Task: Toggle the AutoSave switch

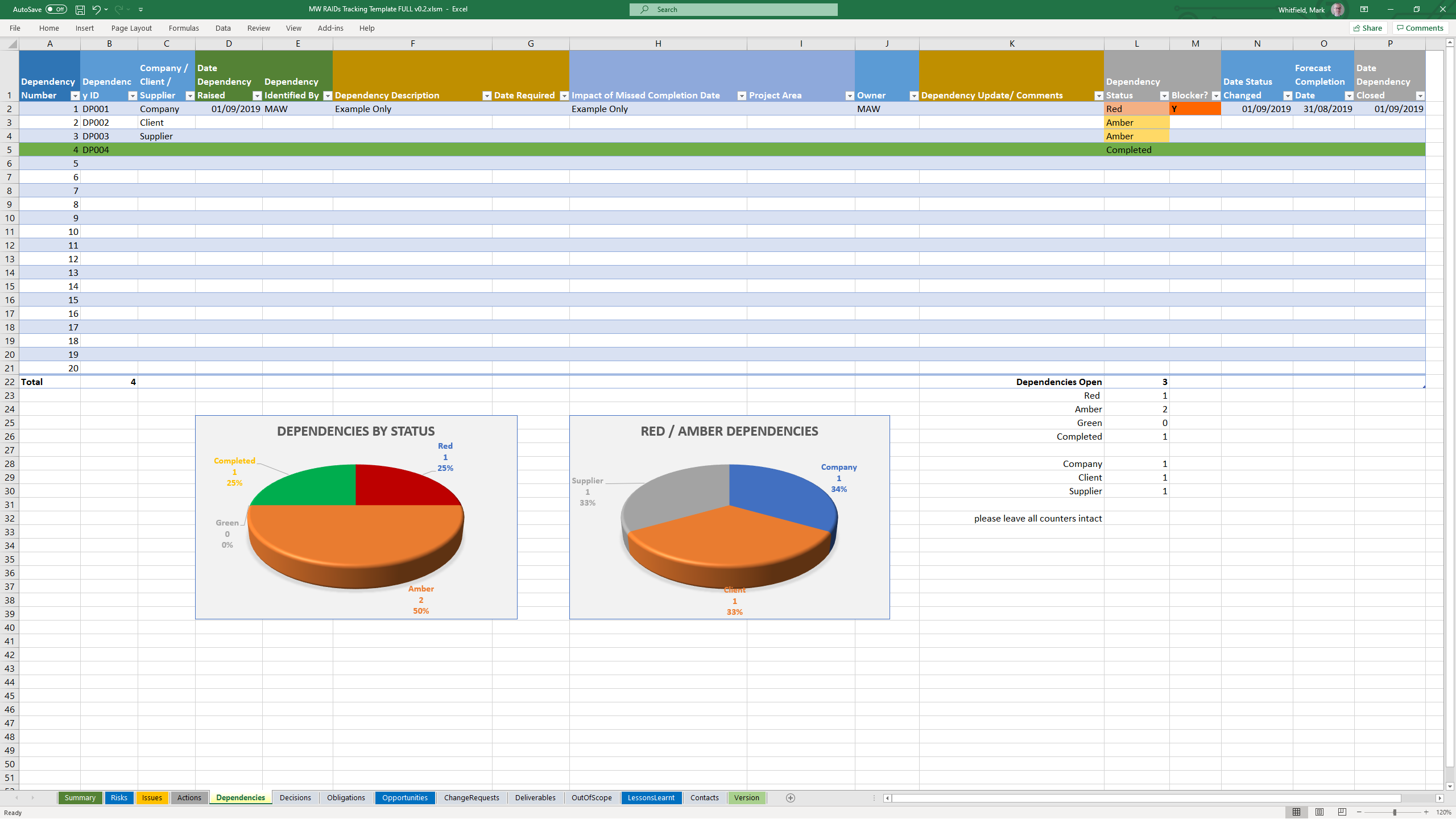Action: [56, 10]
